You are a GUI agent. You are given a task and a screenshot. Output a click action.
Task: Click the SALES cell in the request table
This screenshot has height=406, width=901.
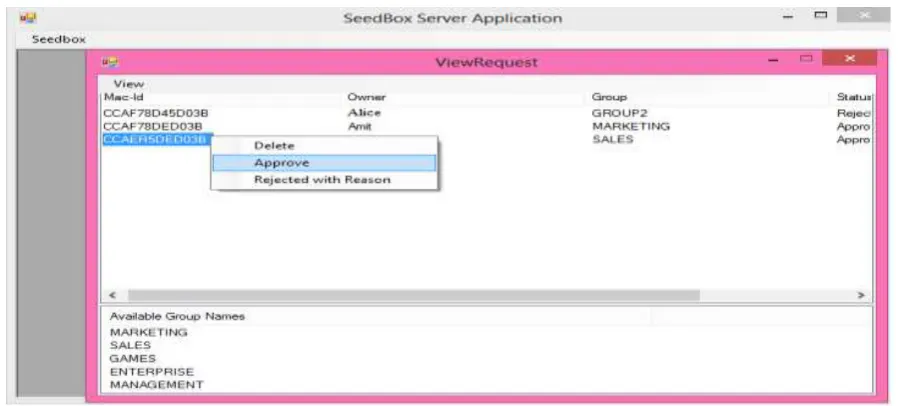(613, 139)
